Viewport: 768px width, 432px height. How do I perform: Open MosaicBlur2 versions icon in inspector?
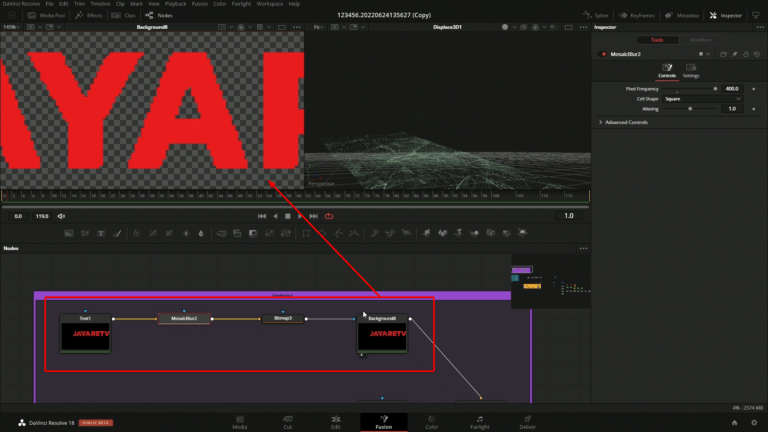tap(723, 54)
